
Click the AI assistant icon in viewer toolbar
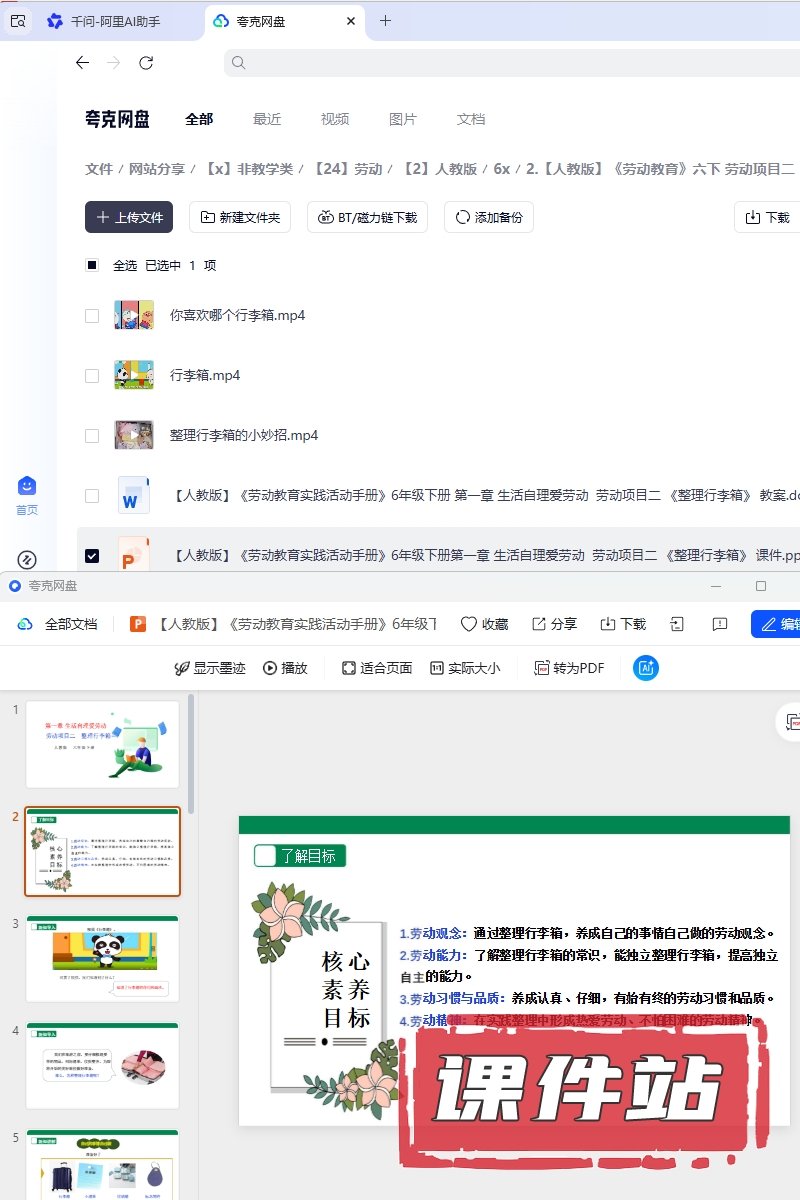pyautogui.click(x=646, y=668)
